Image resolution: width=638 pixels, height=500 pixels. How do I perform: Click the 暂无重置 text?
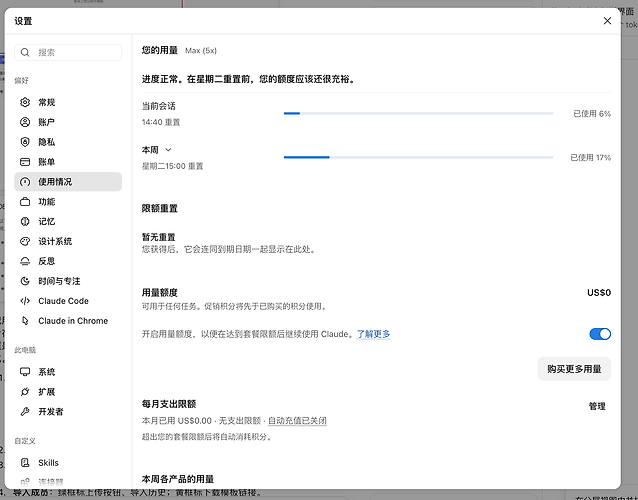pyautogui.click(x=158, y=237)
